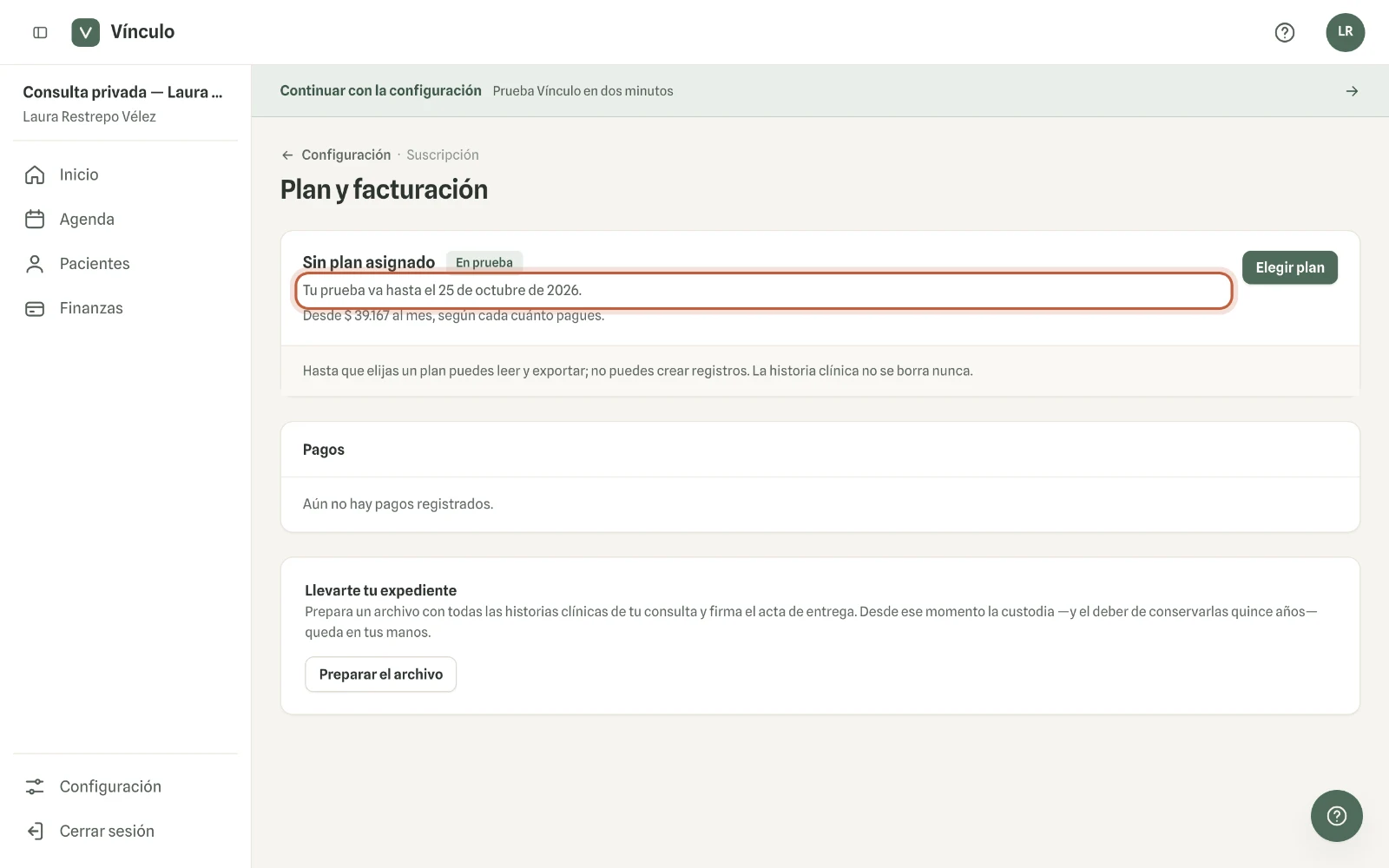Click the Pacientes person icon
Viewport: 1389px width, 868px height.
tap(35, 264)
